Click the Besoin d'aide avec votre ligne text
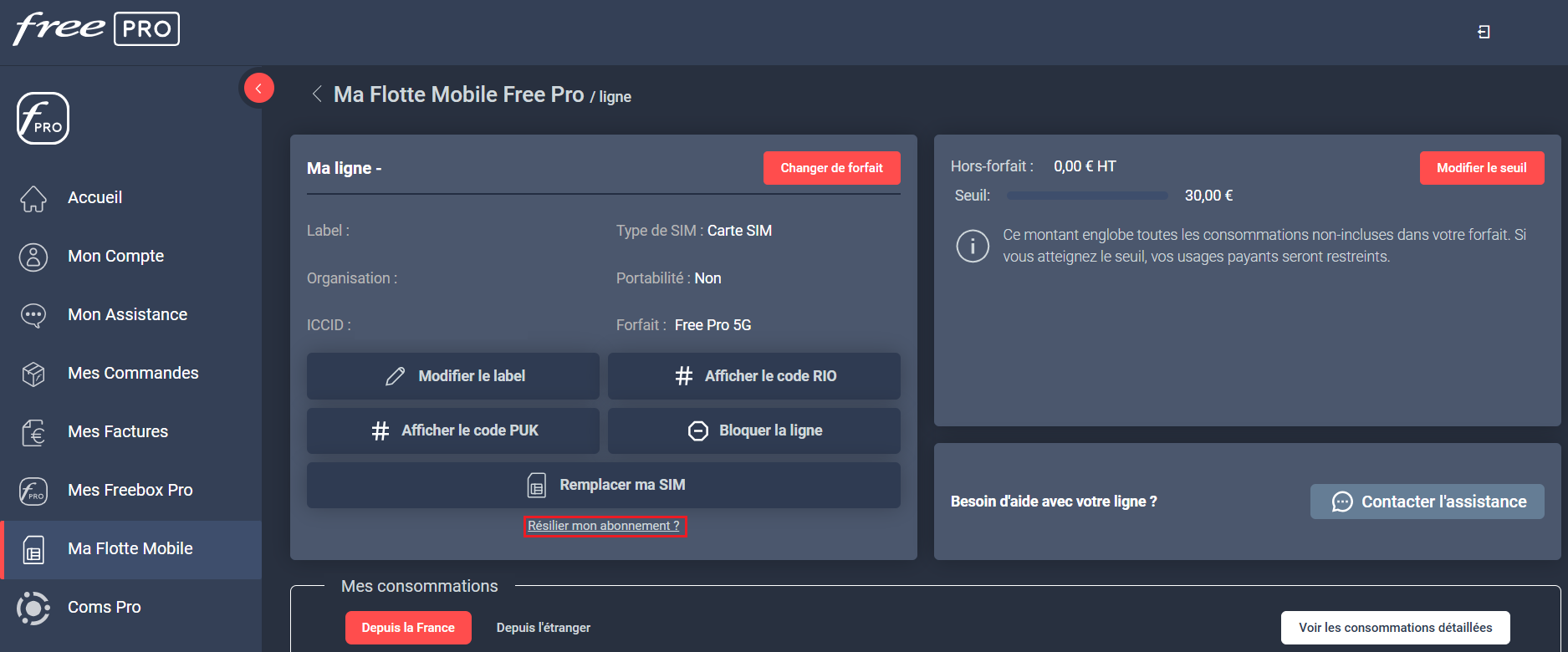This screenshot has width=1568, height=652. pyautogui.click(x=1054, y=502)
